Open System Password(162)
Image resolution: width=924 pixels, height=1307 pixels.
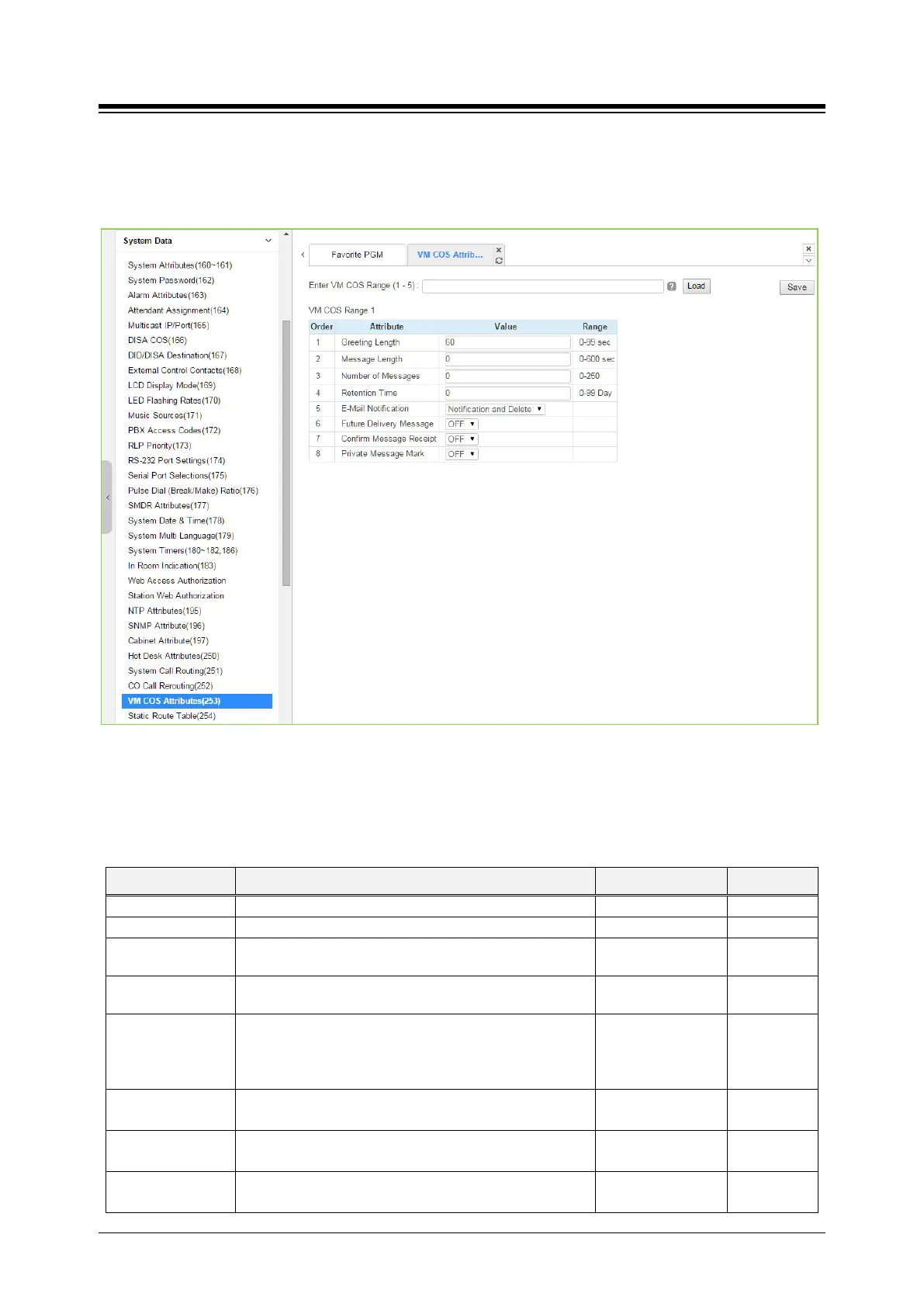[x=171, y=280]
